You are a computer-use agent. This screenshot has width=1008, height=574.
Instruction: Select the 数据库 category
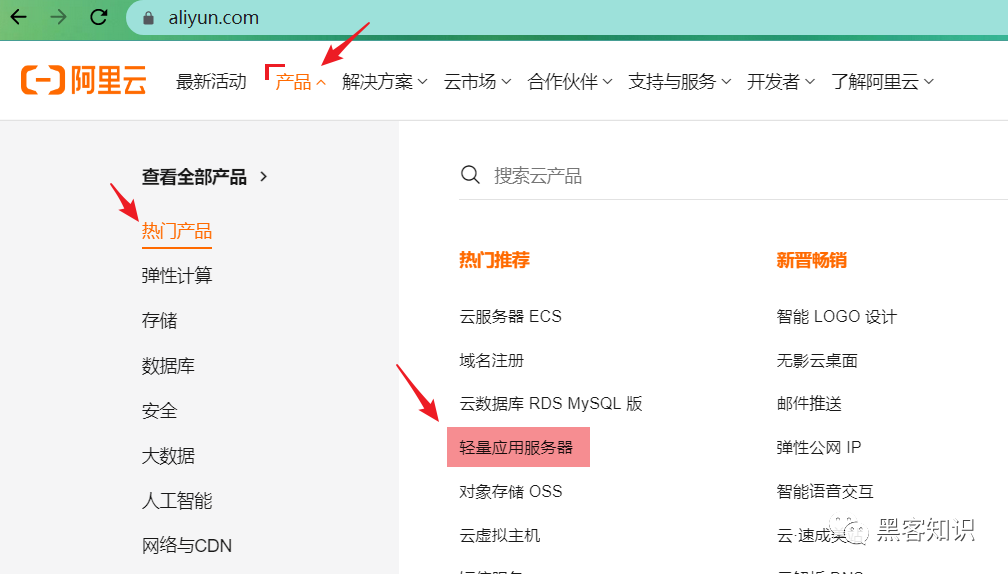168,366
